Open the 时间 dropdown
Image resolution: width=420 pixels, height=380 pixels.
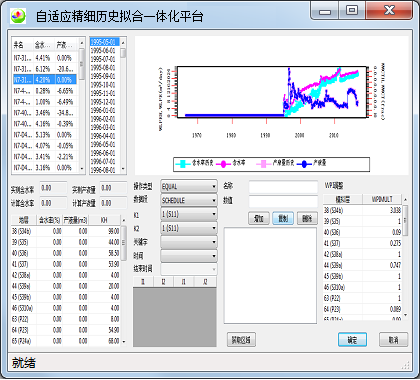pyautogui.click(x=189, y=256)
